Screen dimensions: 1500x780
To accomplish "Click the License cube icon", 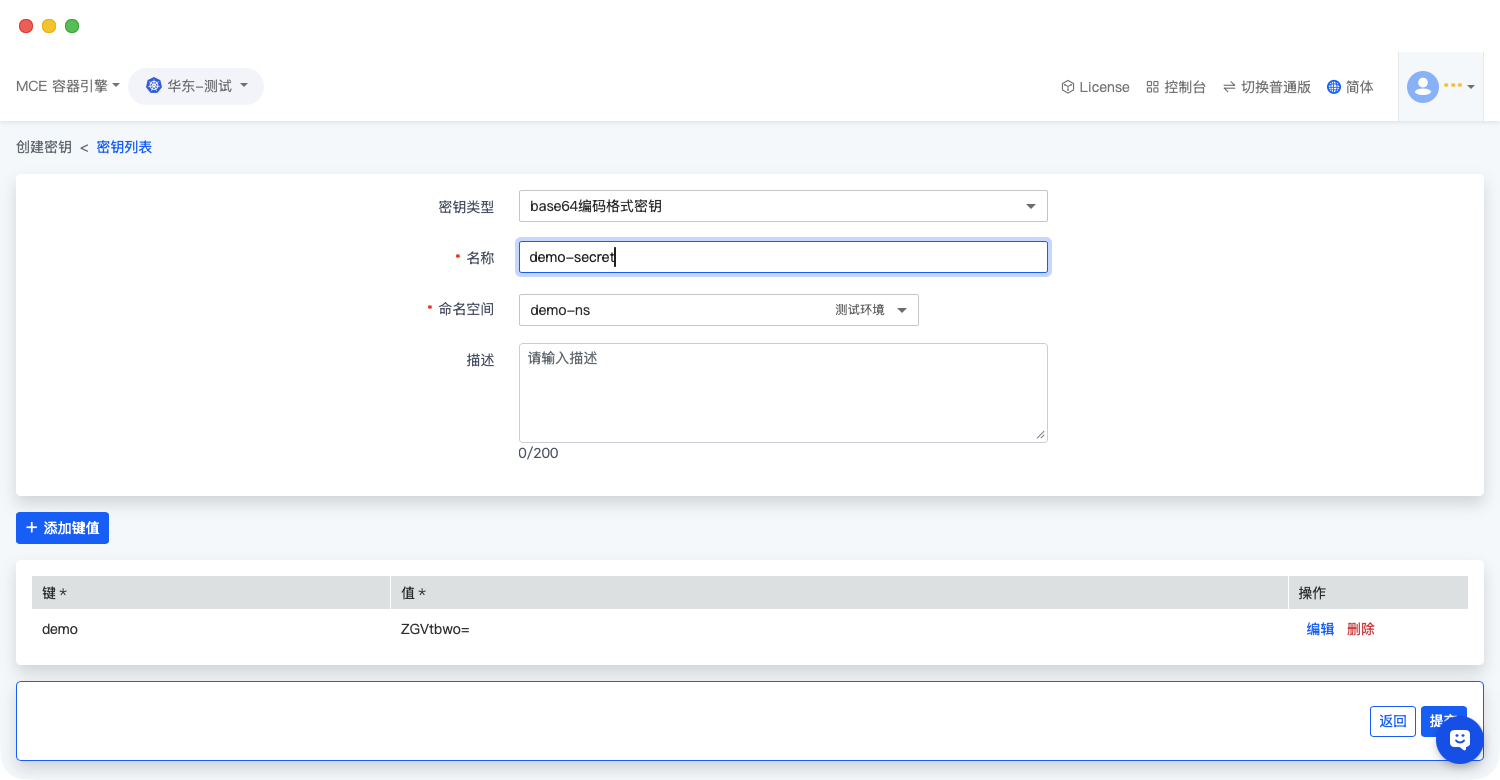I will coord(1067,87).
